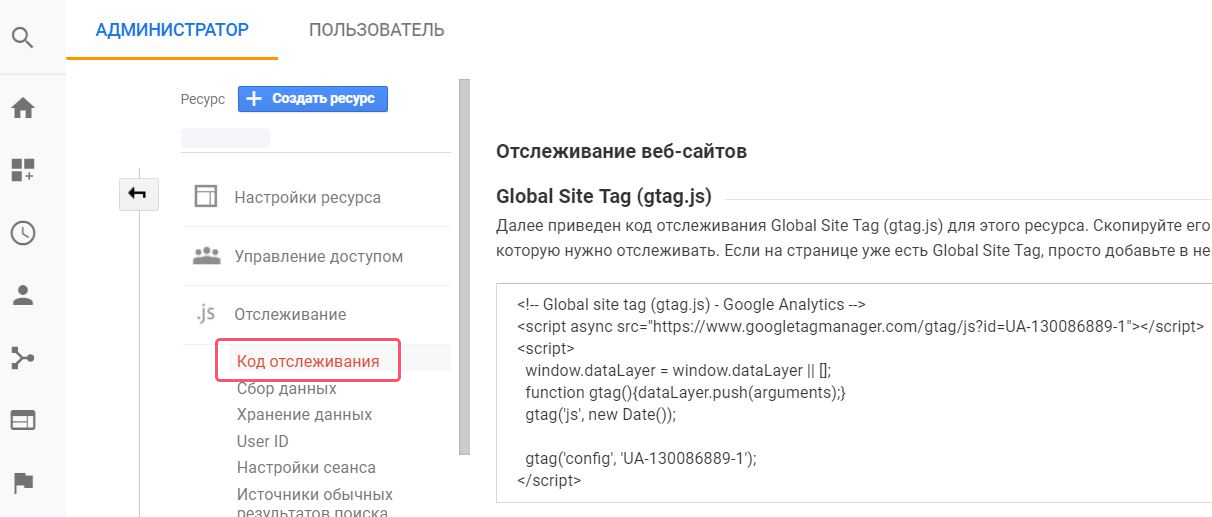Open Customization dashboards icon
The width and height of the screenshot is (1212, 517).
[22, 170]
